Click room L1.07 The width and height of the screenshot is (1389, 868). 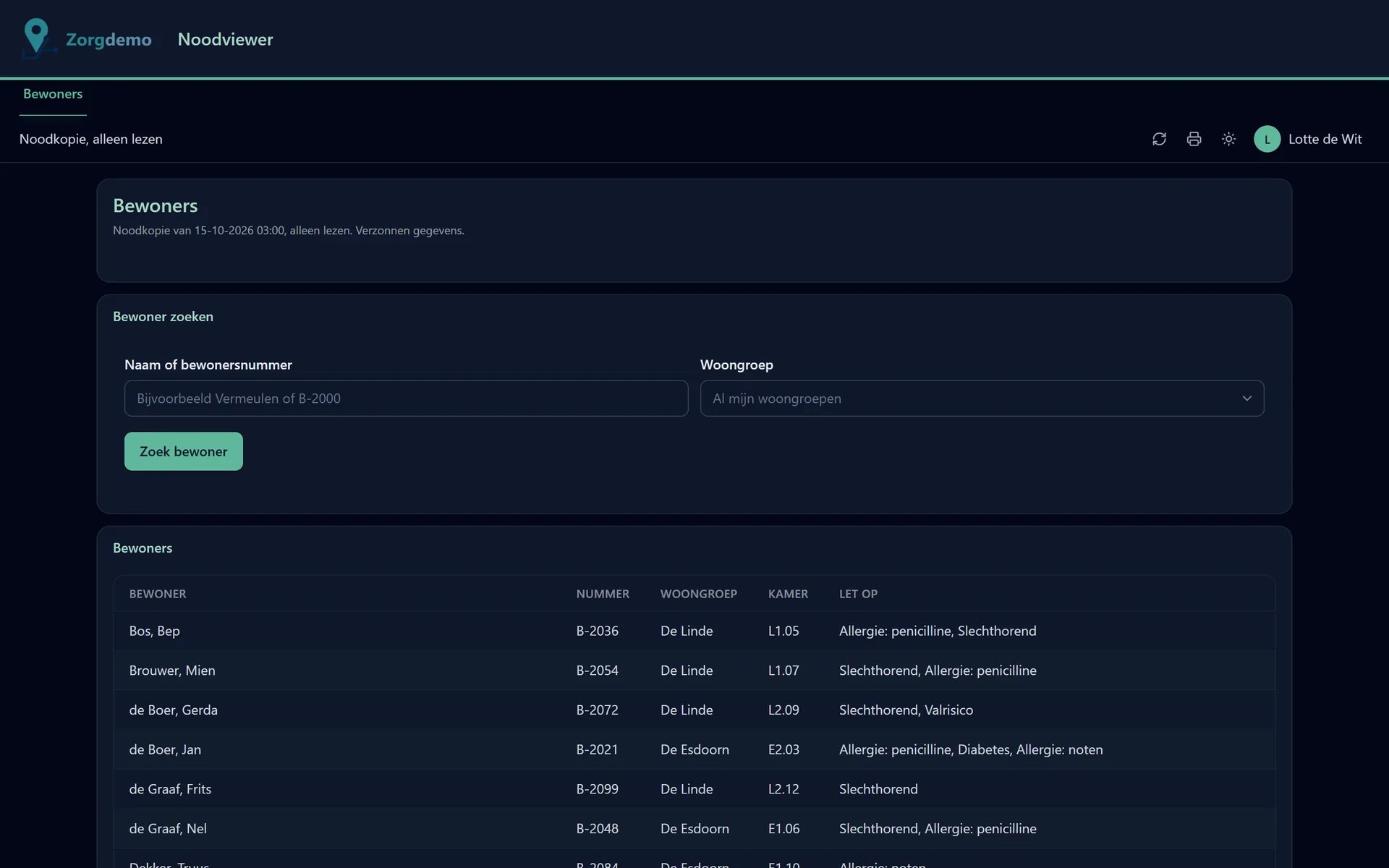coord(783,671)
